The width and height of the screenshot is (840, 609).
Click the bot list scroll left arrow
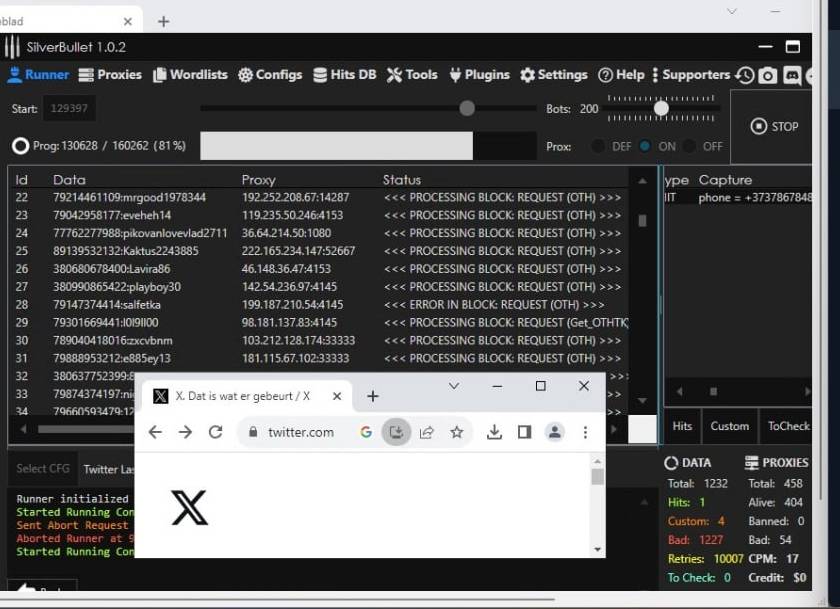23,429
